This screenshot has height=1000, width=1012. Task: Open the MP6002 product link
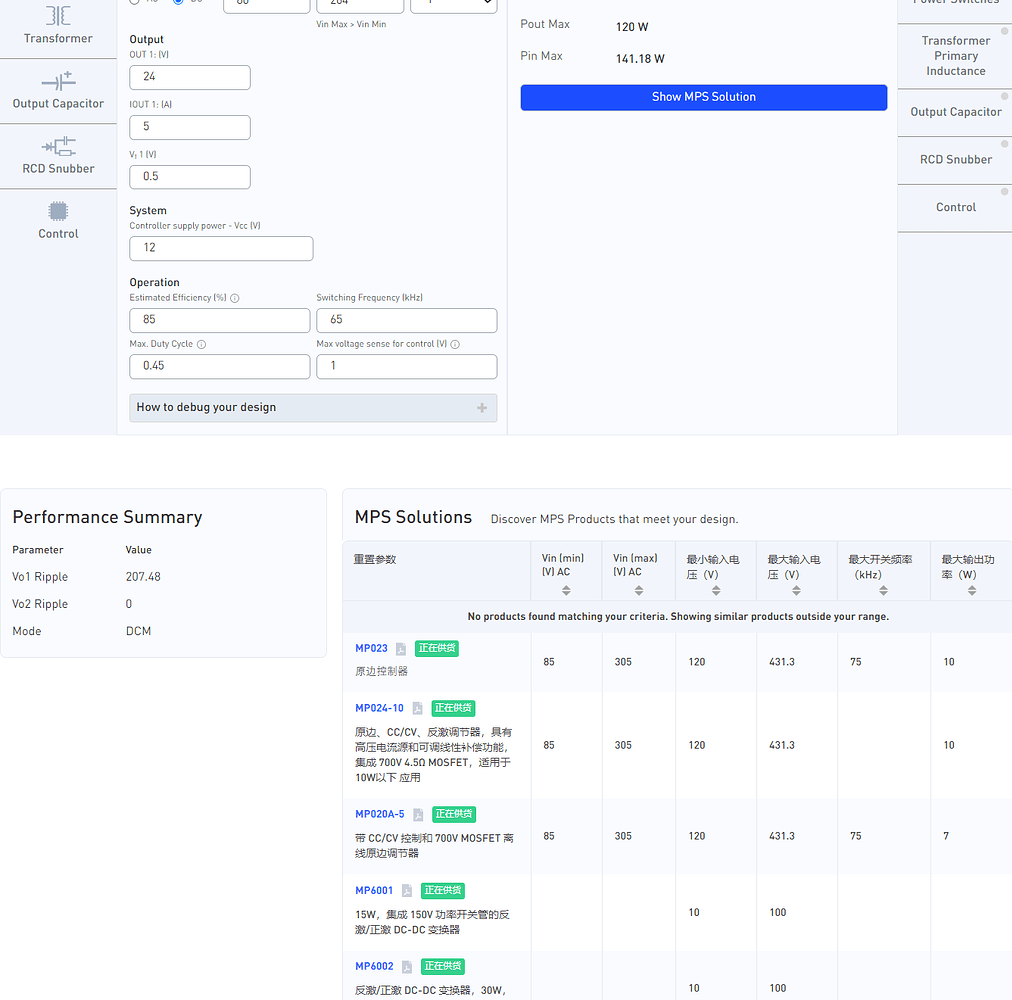click(x=373, y=966)
